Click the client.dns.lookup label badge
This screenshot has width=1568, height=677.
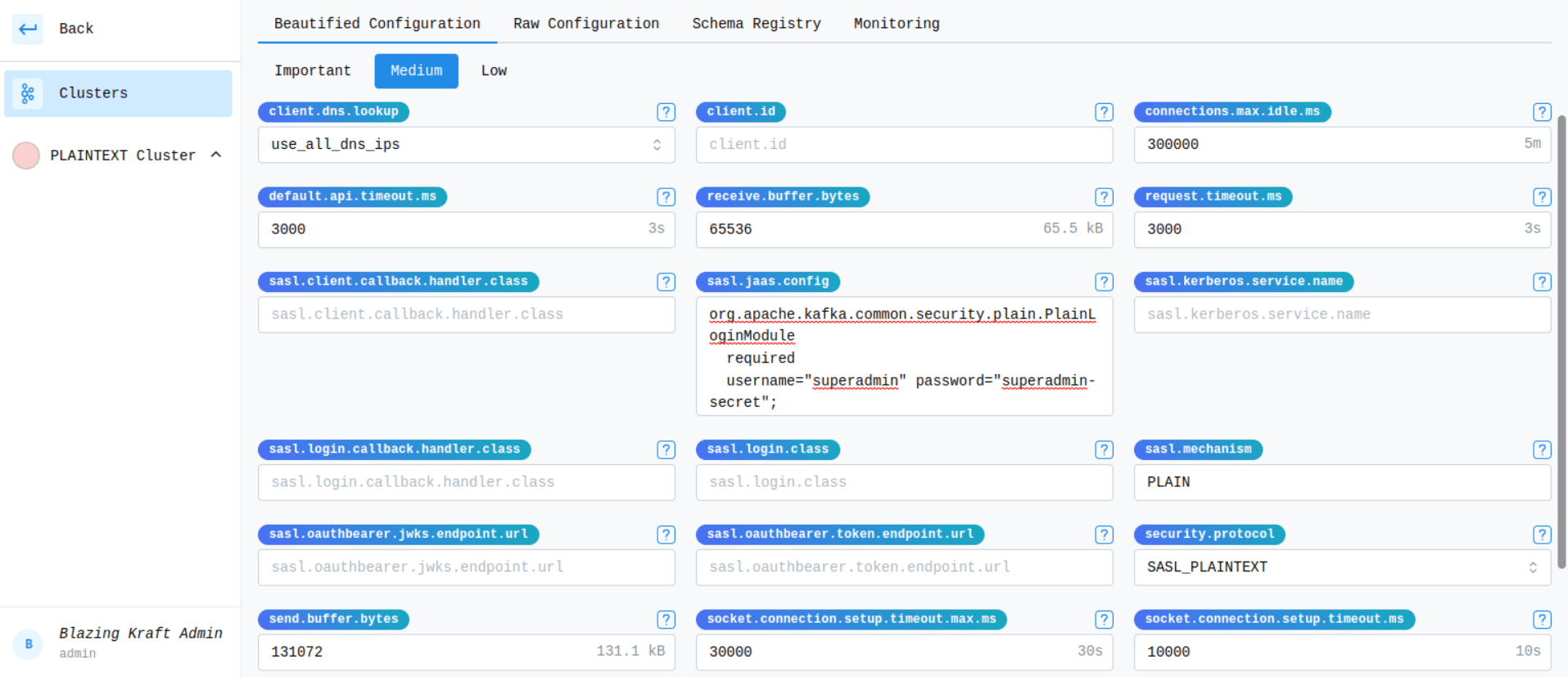coord(333,112)
